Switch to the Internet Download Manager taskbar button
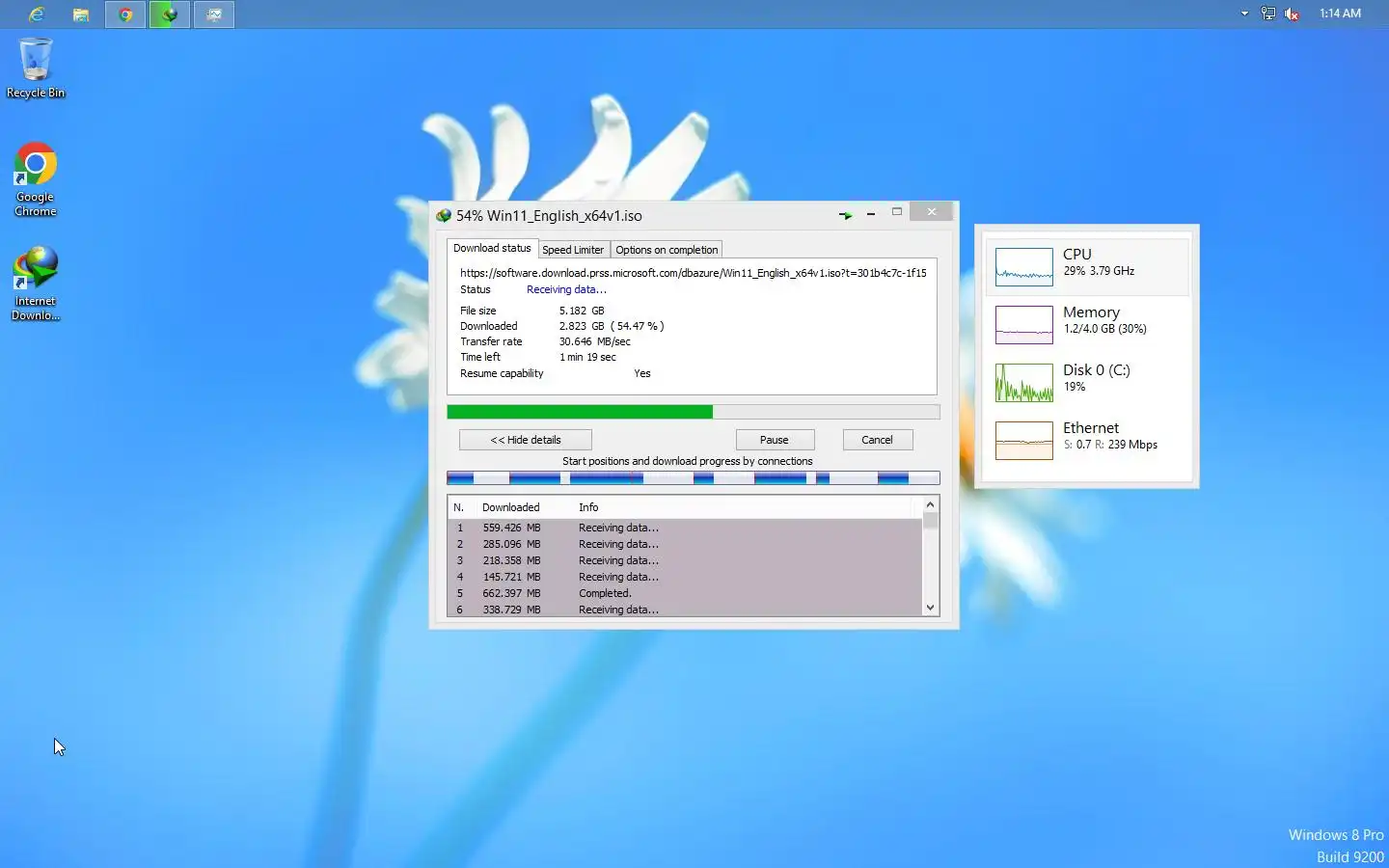1389x868 pixels. pyautogui.click(x=170, y=14)
